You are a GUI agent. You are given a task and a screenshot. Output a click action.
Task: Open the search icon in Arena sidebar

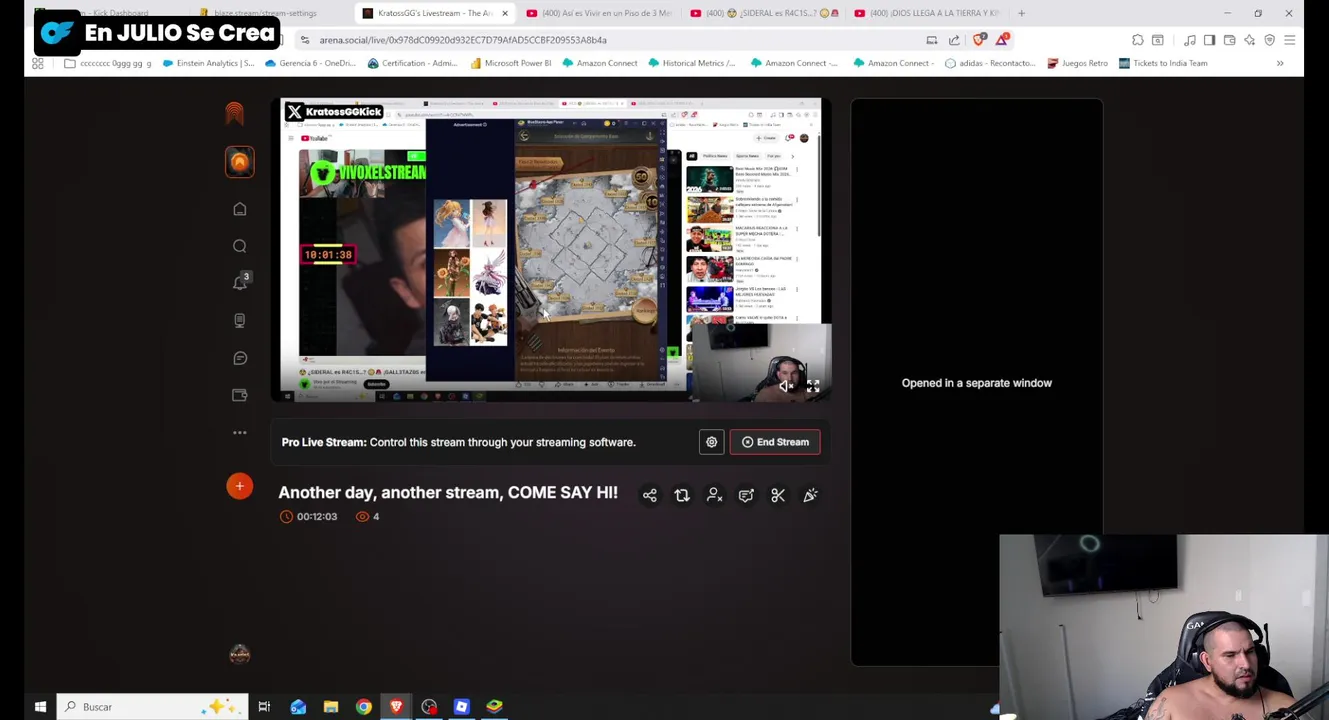[x=240, y=246]
